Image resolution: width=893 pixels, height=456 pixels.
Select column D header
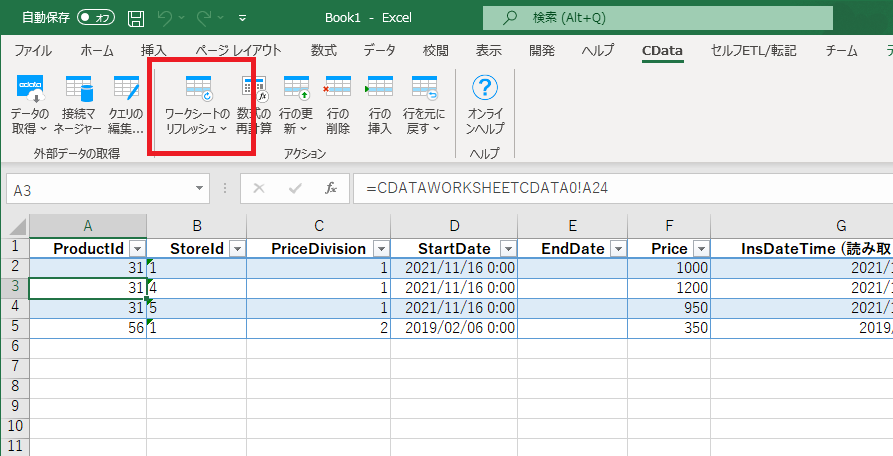[x=454, y=226]
